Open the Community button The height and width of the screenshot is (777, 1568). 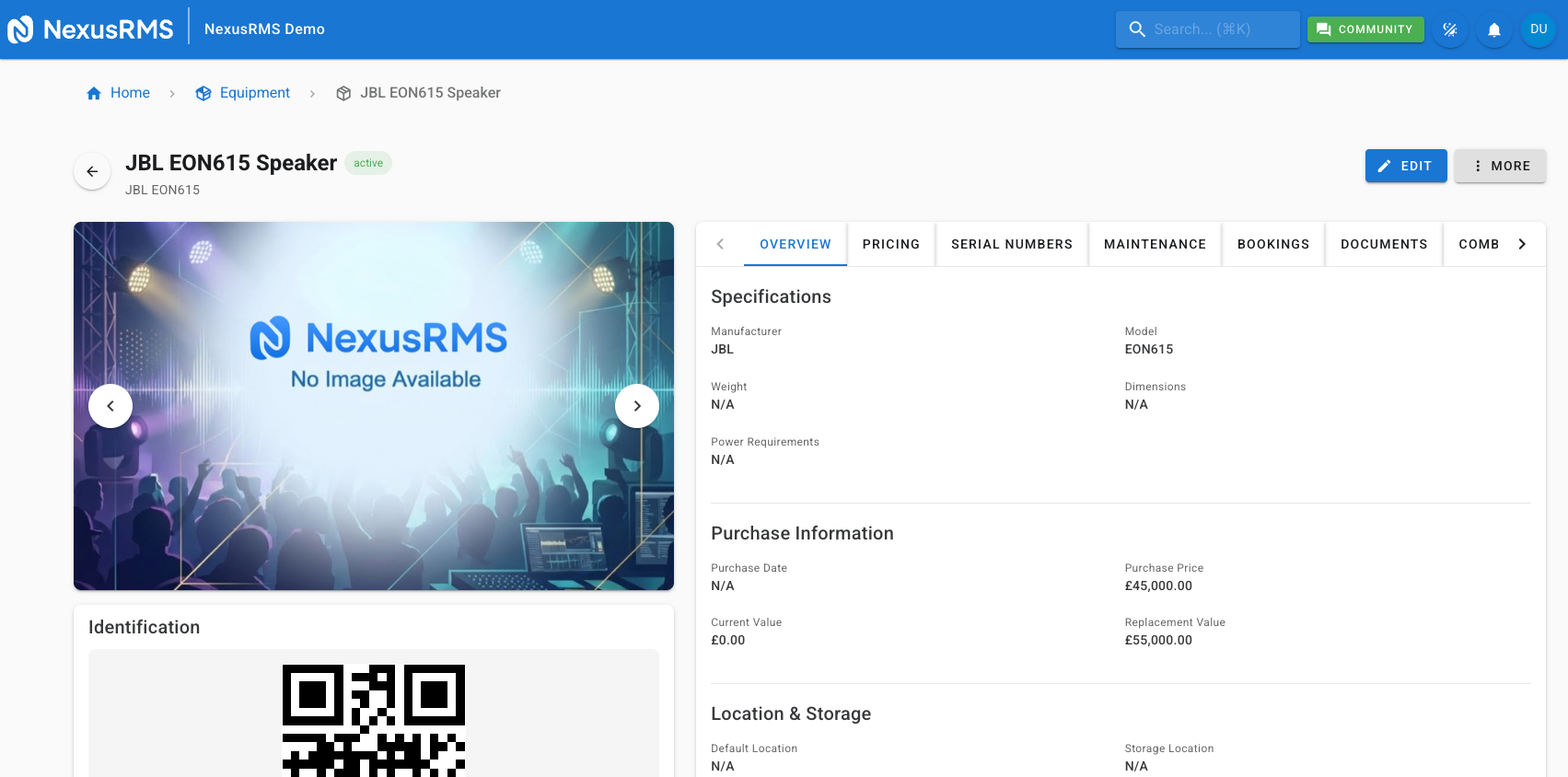tap(1365, 29)
